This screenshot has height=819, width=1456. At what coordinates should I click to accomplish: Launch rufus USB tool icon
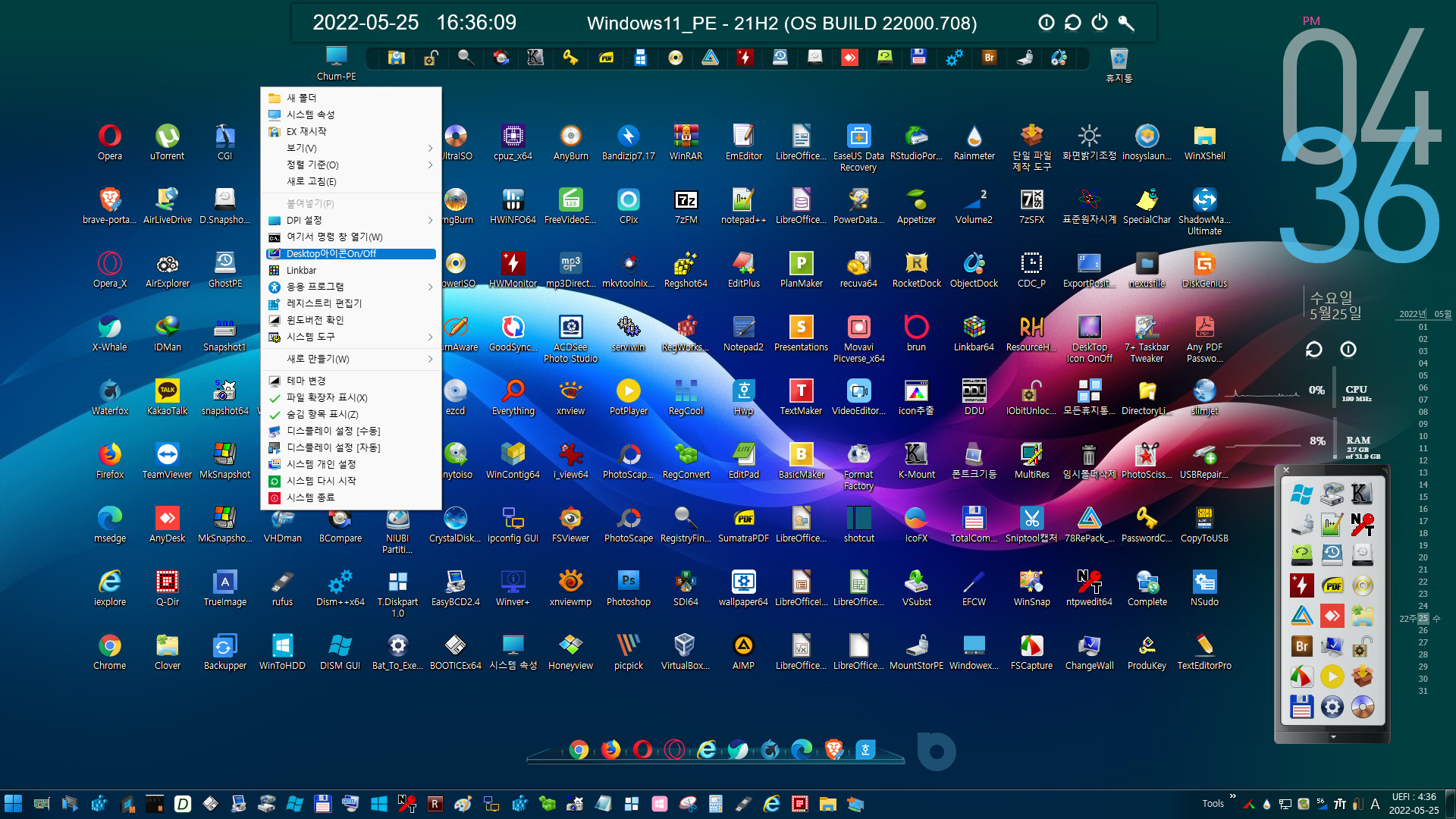pos(283,588)
